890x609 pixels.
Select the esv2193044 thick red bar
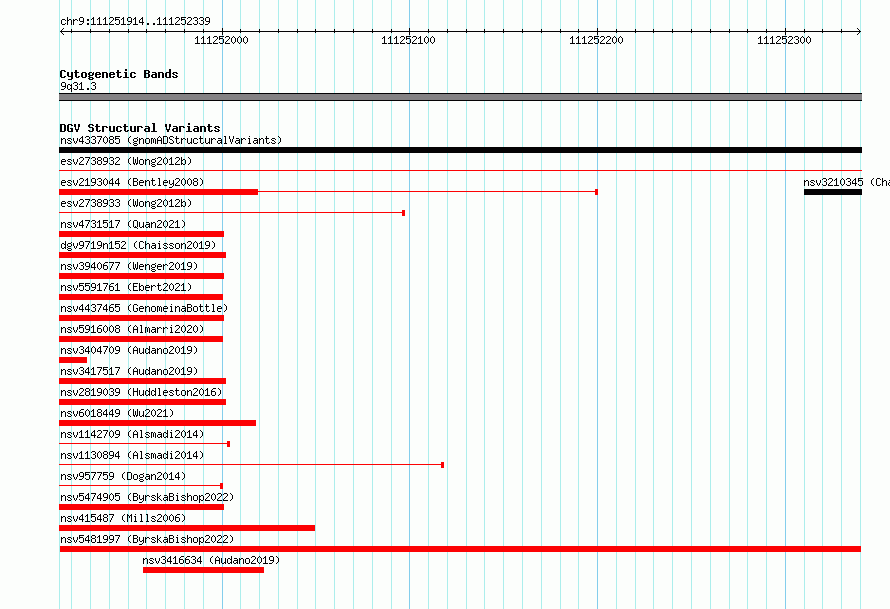[x=158, y=192]
